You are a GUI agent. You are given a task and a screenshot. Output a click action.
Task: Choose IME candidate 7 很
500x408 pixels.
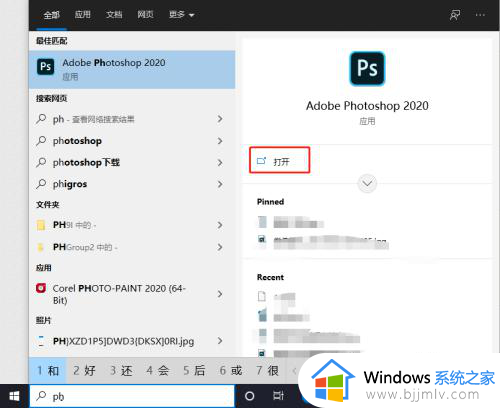point(267,370)
